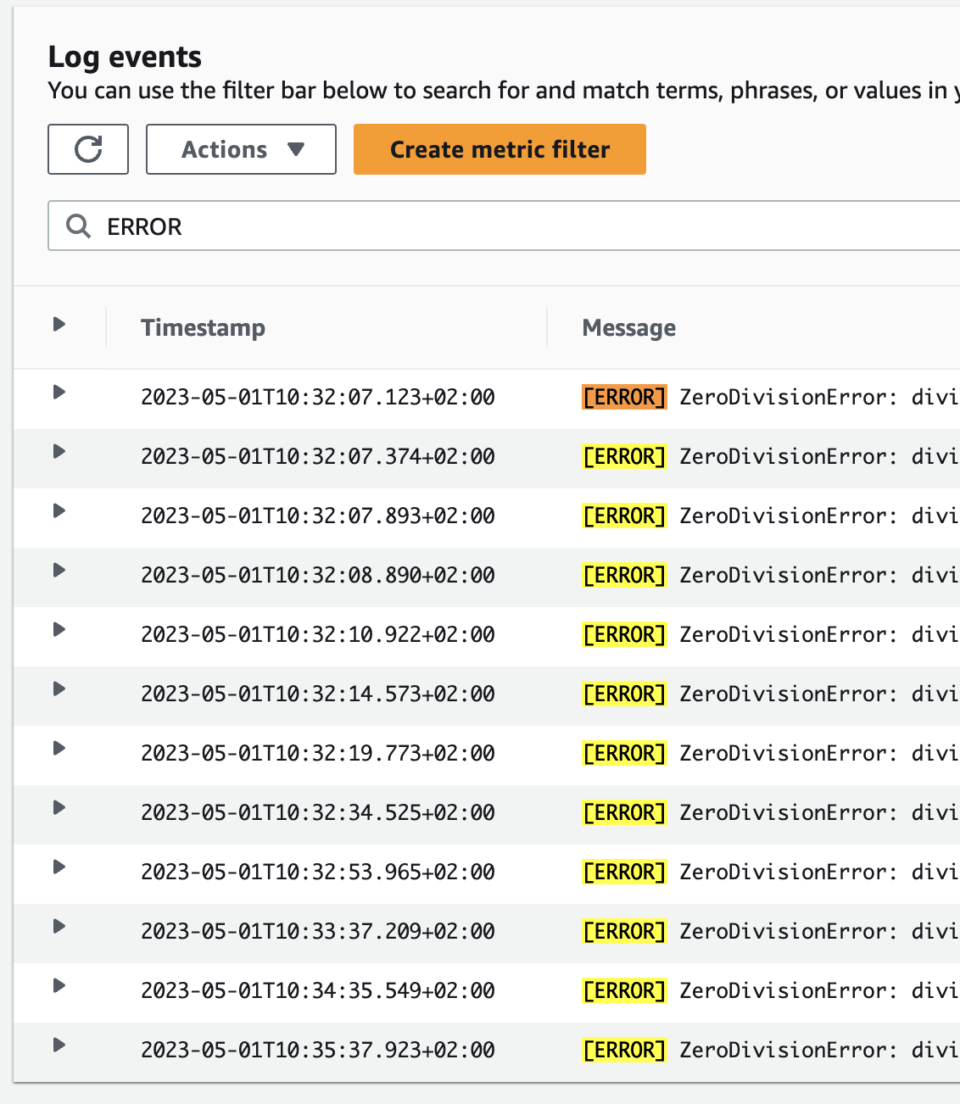Click the orange-highlighted [ERROR] message at 10:32:07.123
The width and height of the screenshot is (960, 1104).
(x=624, y=397)
